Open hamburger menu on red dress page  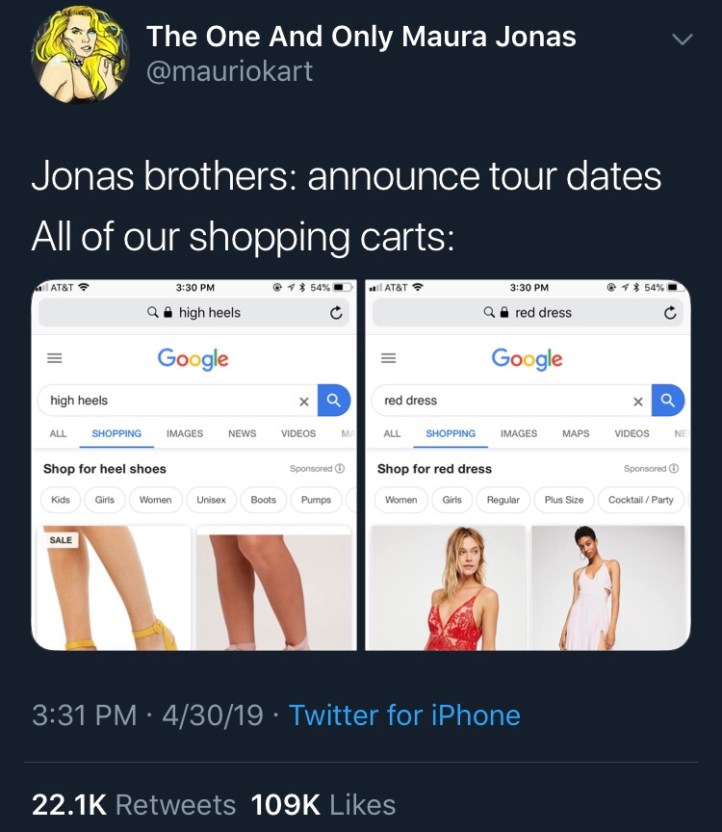tap(392, 359)
